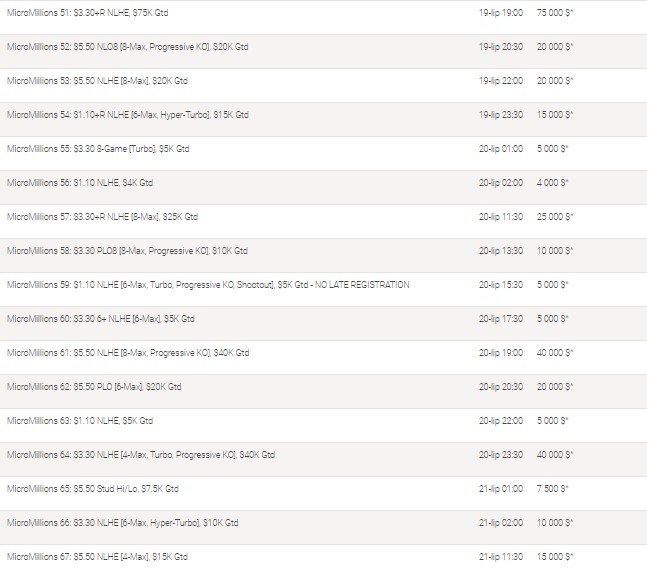647x568 pixels.
Task: Select MicroMillions 67 $5.50 NLHE 4-Max
Action: click(x=97, y=557)
